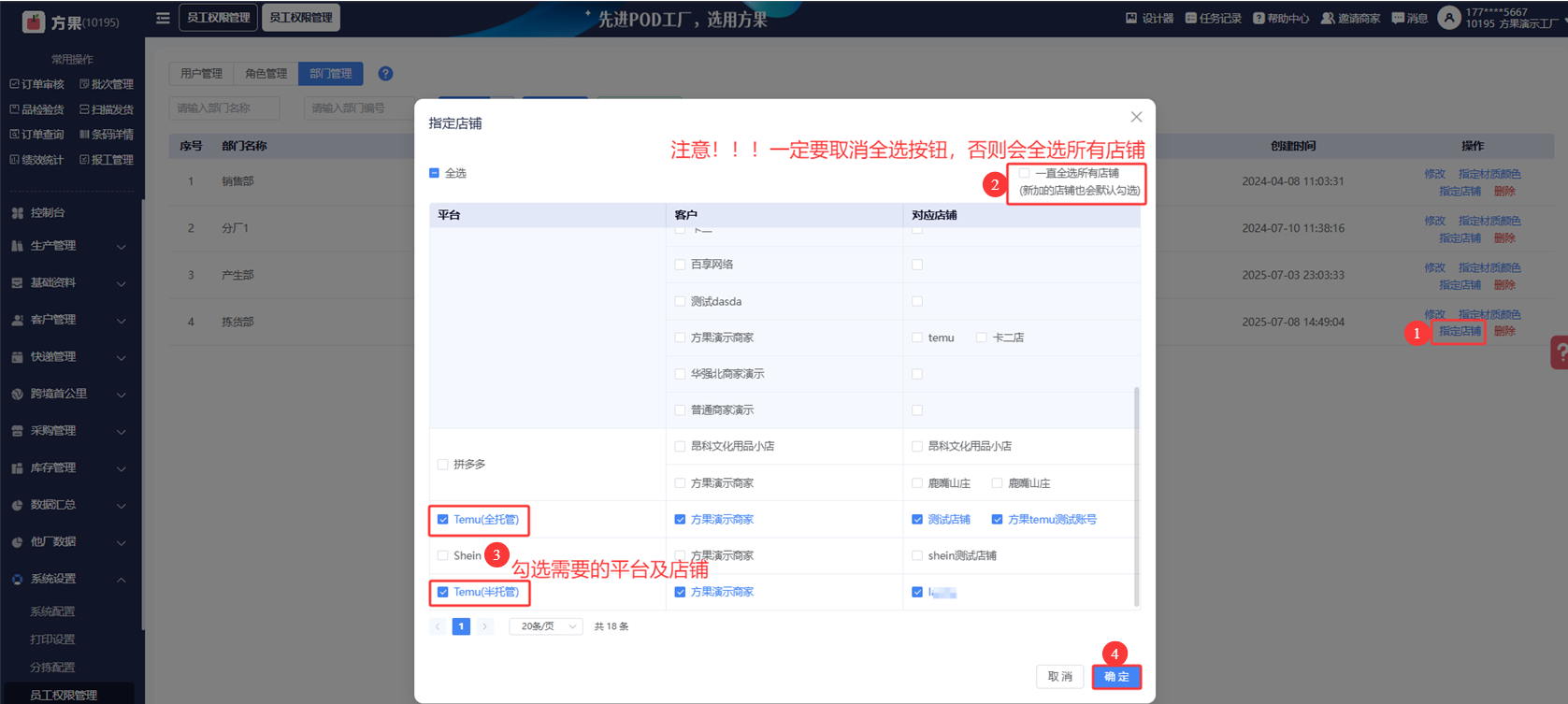This screenshot has height=704, width=1568.
Task: Open the 绩效统计 shortcut
Action: [x=37, y=160]
